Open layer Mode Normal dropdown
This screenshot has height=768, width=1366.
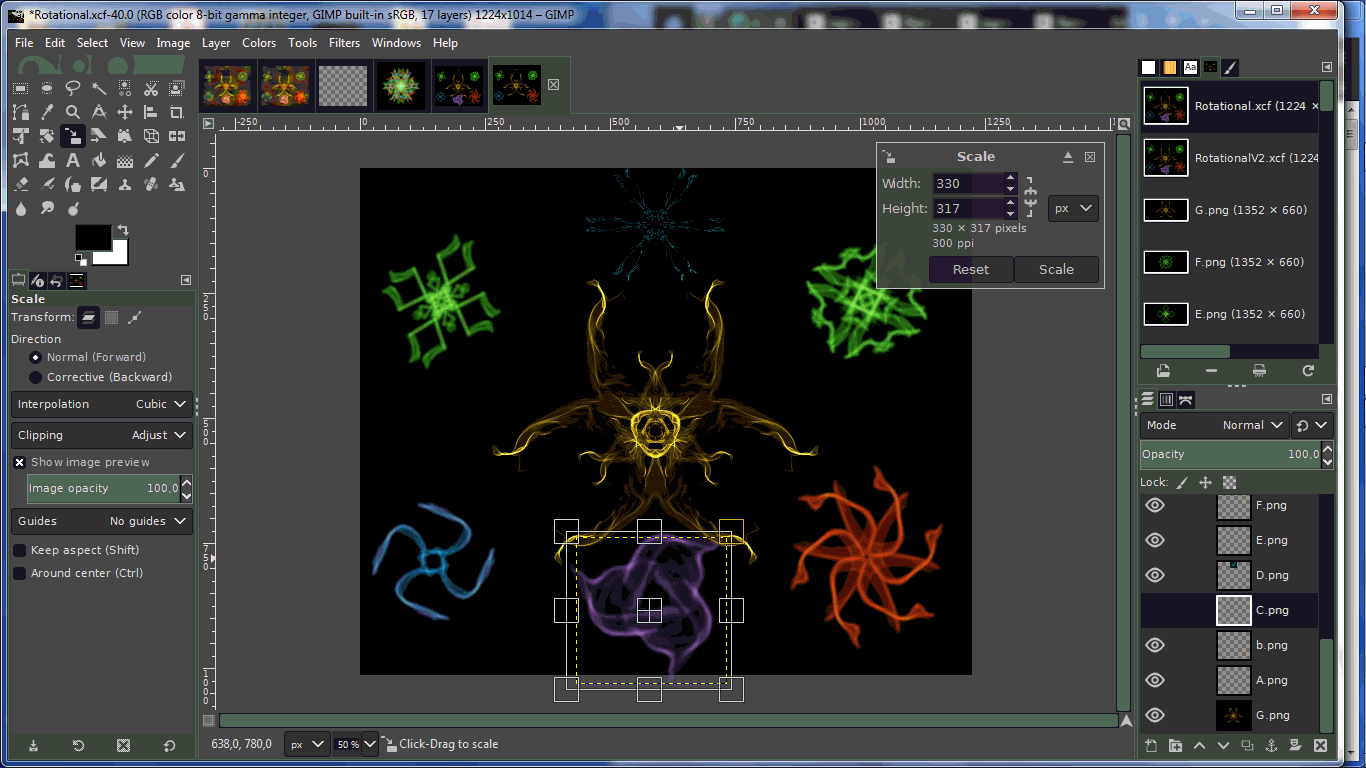(1214, 425)
